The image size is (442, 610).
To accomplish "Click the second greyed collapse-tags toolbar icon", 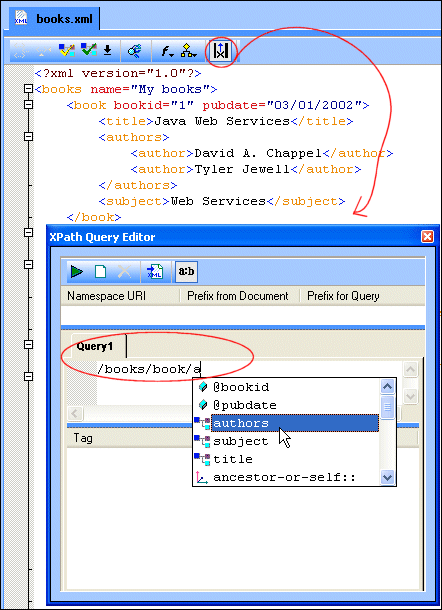I will [43, 51].
